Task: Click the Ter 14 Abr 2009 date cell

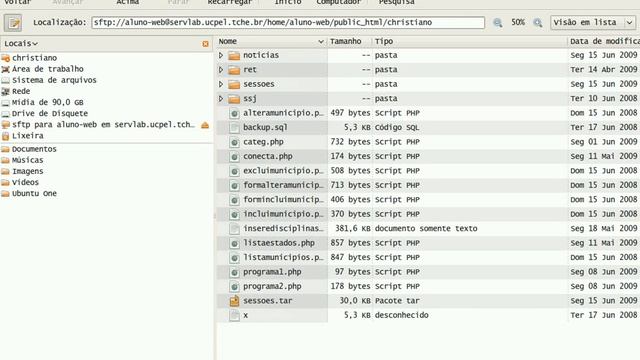Action: click(x=604, y=70)
